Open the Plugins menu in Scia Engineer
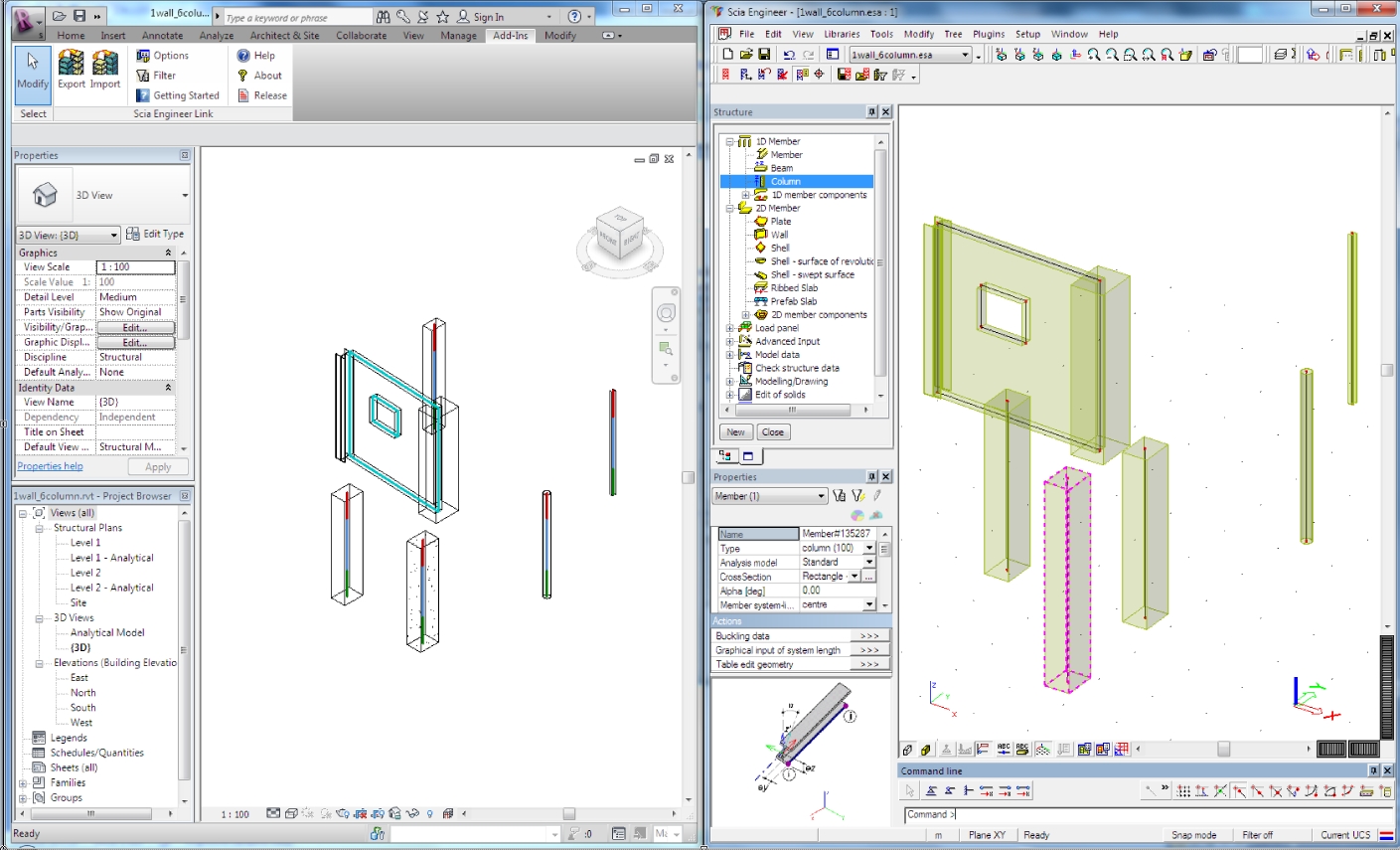The image size is (1400, 850). click(x=989, y=34)
